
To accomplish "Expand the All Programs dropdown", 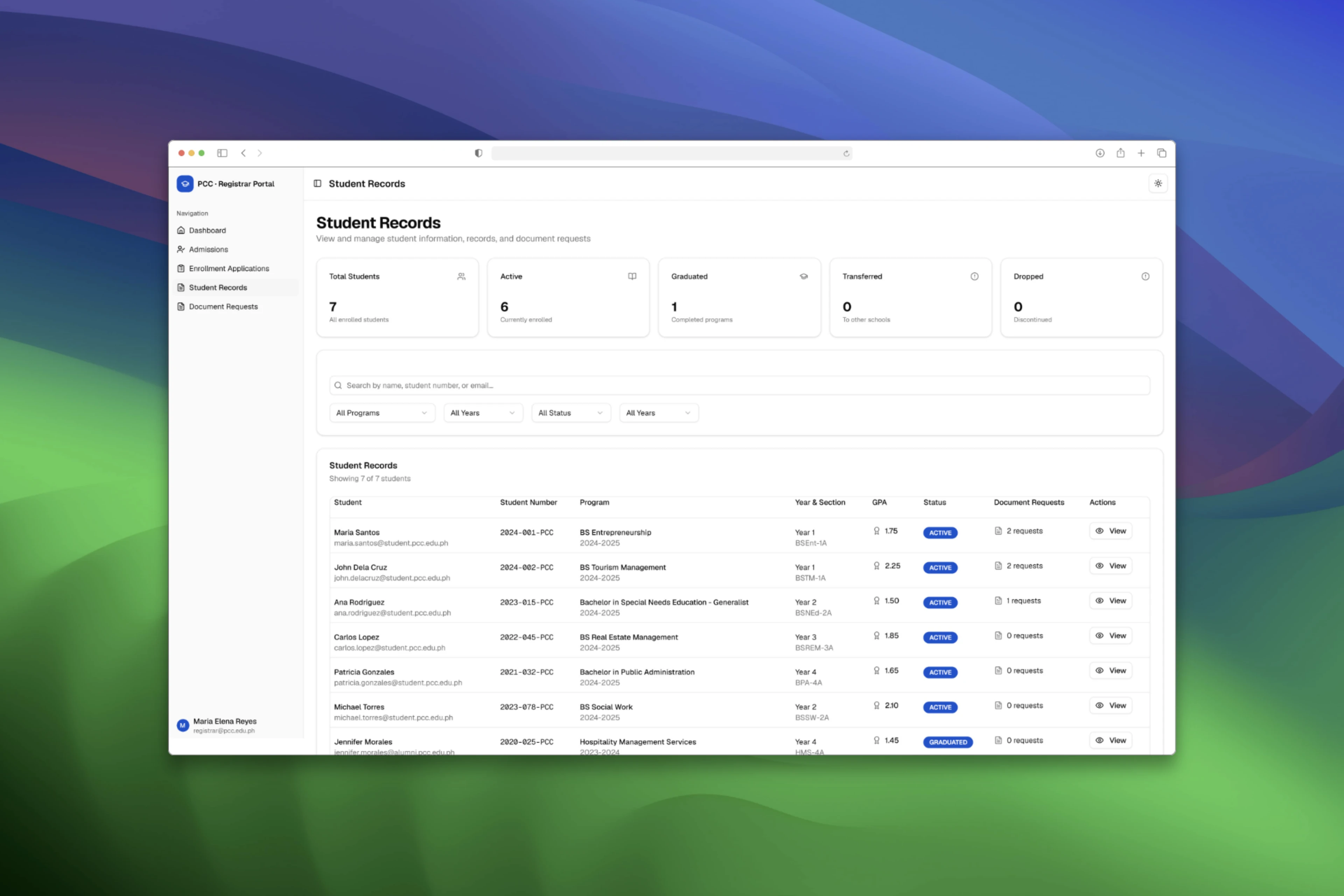I will point(382,413).
